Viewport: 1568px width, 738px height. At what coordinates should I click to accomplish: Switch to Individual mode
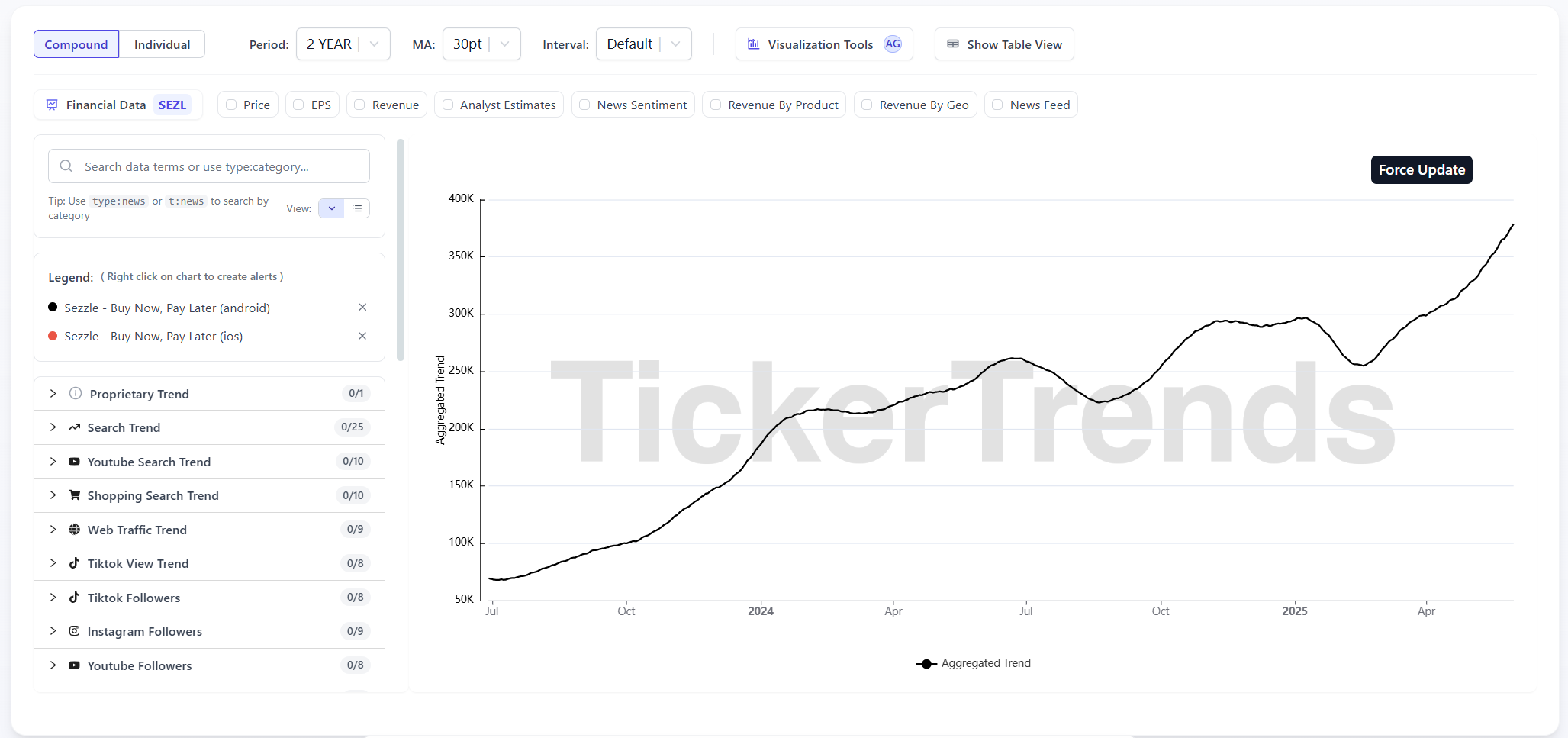(162, 44)
